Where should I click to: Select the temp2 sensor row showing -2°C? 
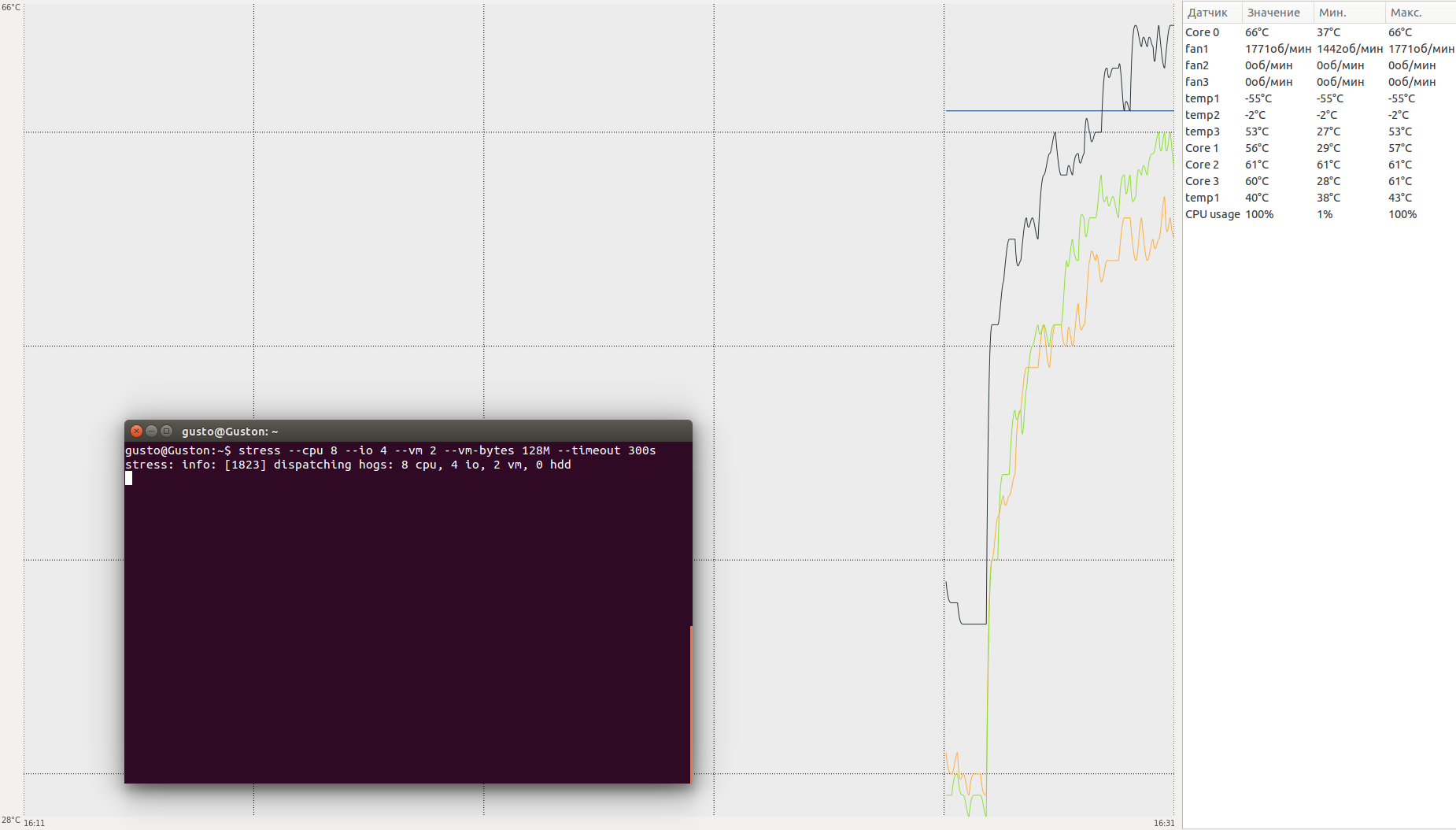click(x=1319, y=115)
